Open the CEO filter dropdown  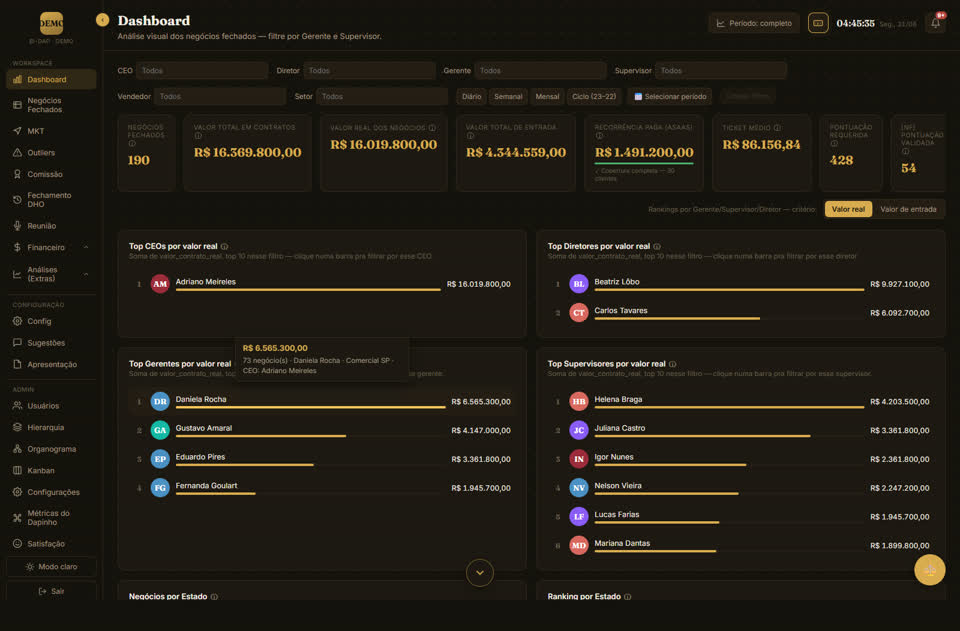click(202, 70)
